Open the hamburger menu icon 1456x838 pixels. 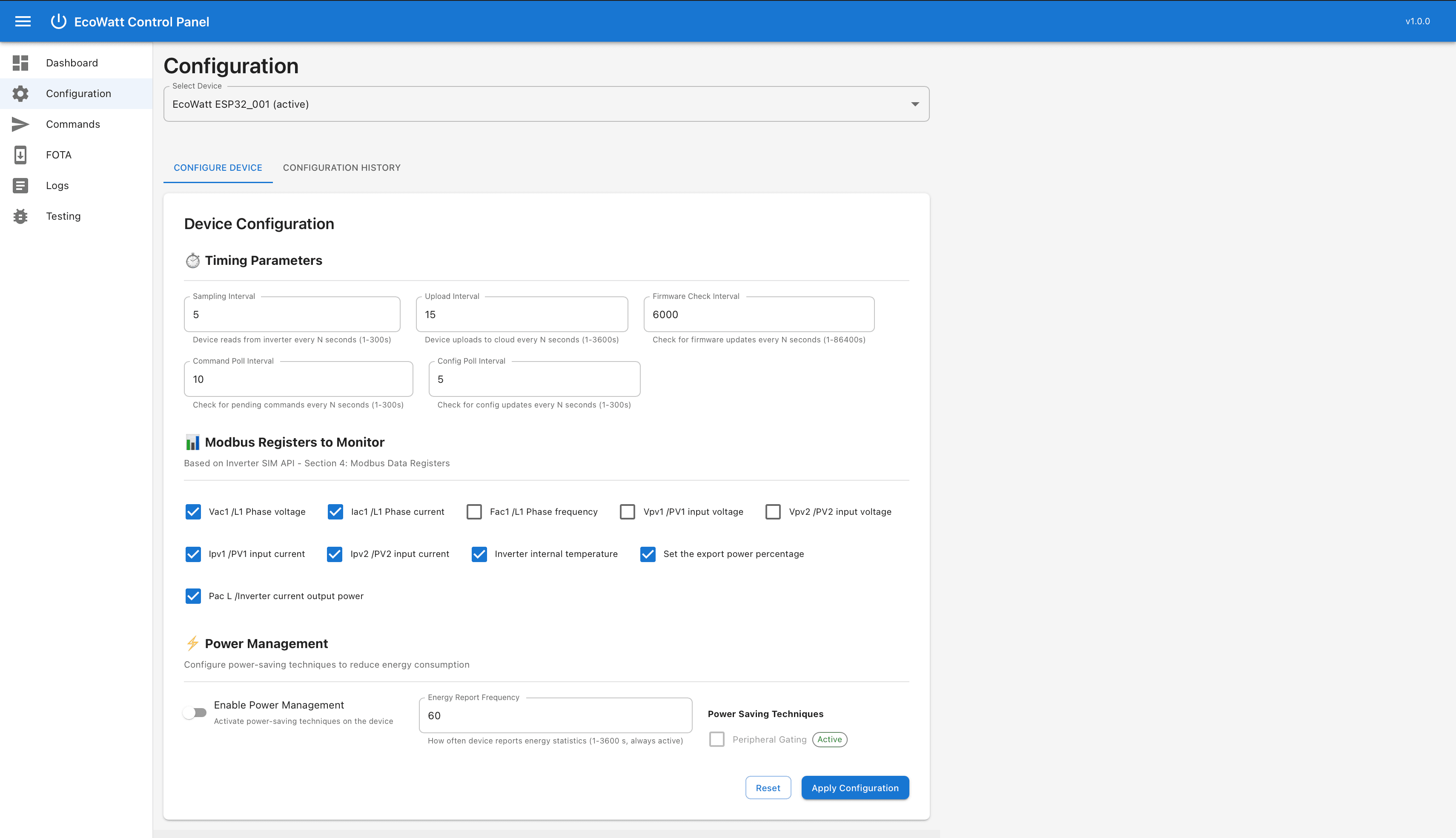(23, 21)
